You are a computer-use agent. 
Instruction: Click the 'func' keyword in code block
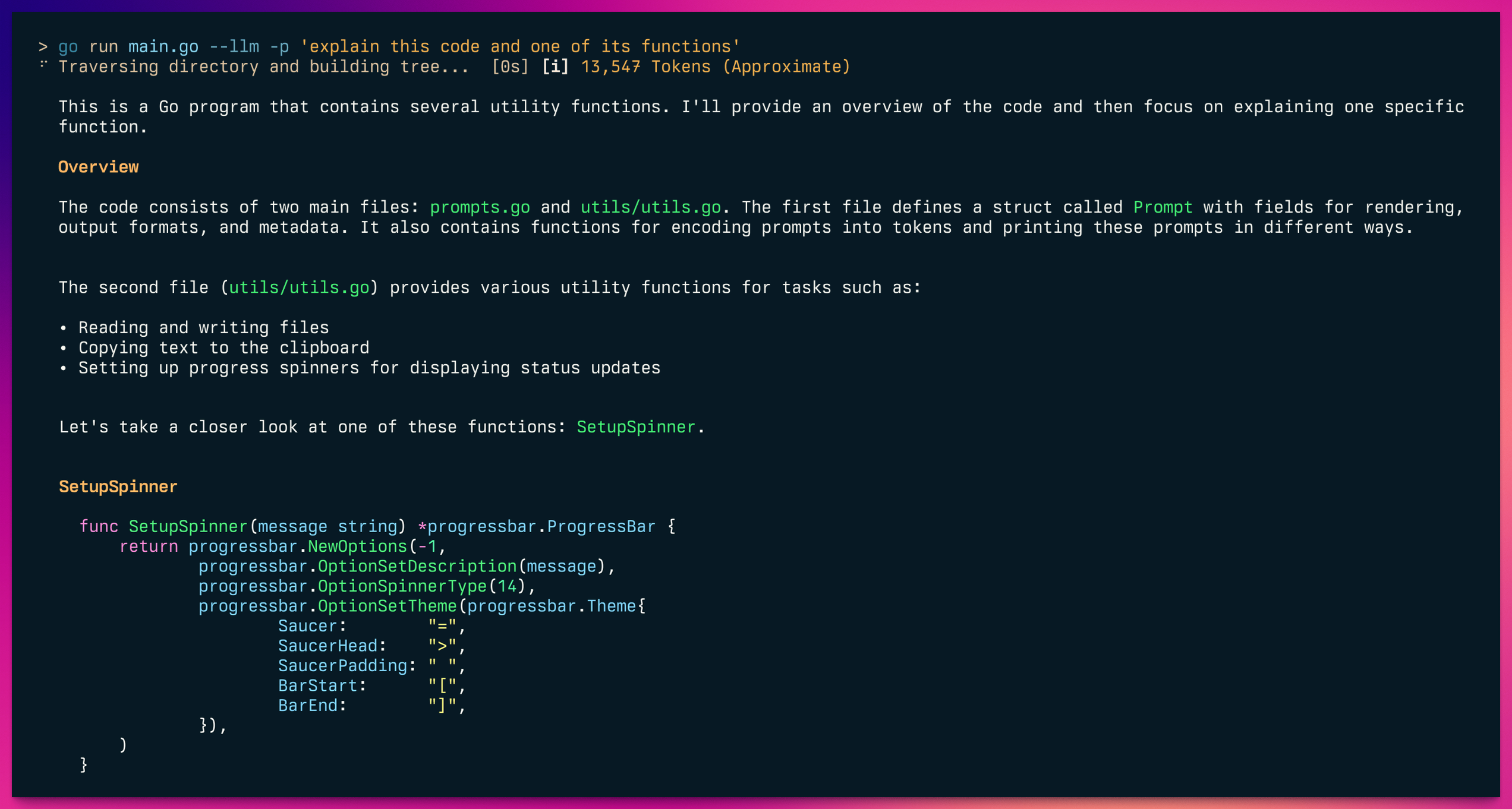(x=99, y=526)
